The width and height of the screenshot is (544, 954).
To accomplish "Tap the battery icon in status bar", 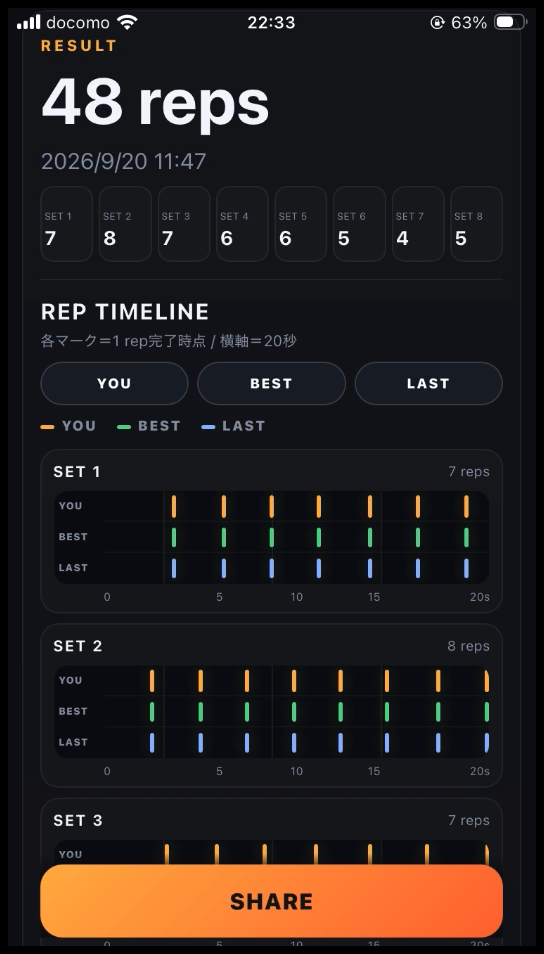I will 511,23.
